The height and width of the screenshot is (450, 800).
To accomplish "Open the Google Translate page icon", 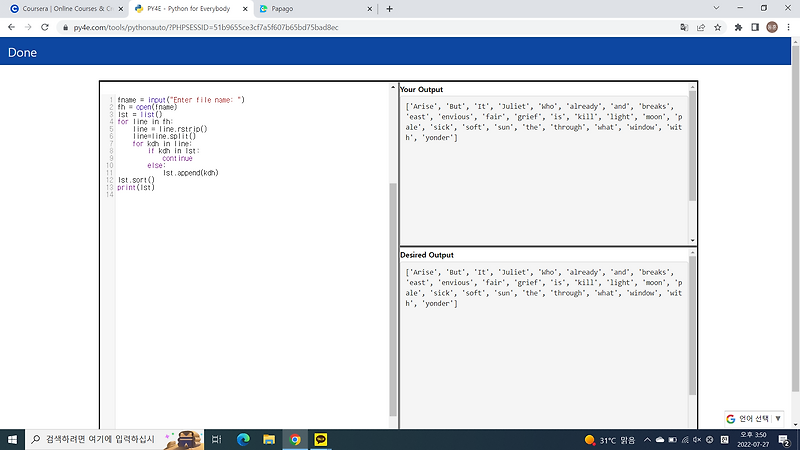I will 684,28.
